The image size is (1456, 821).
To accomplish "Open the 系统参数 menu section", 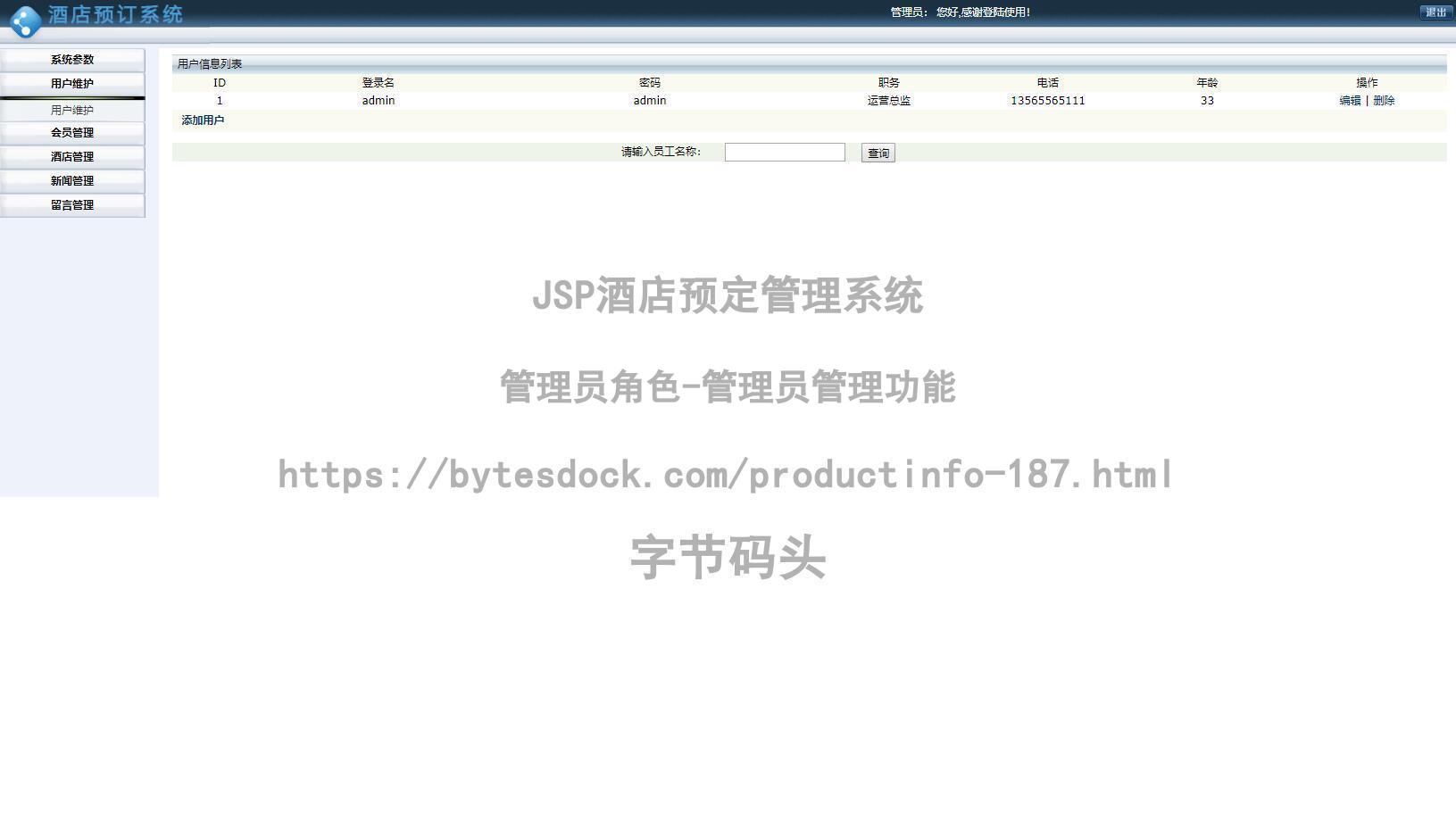I will [72, 60].
